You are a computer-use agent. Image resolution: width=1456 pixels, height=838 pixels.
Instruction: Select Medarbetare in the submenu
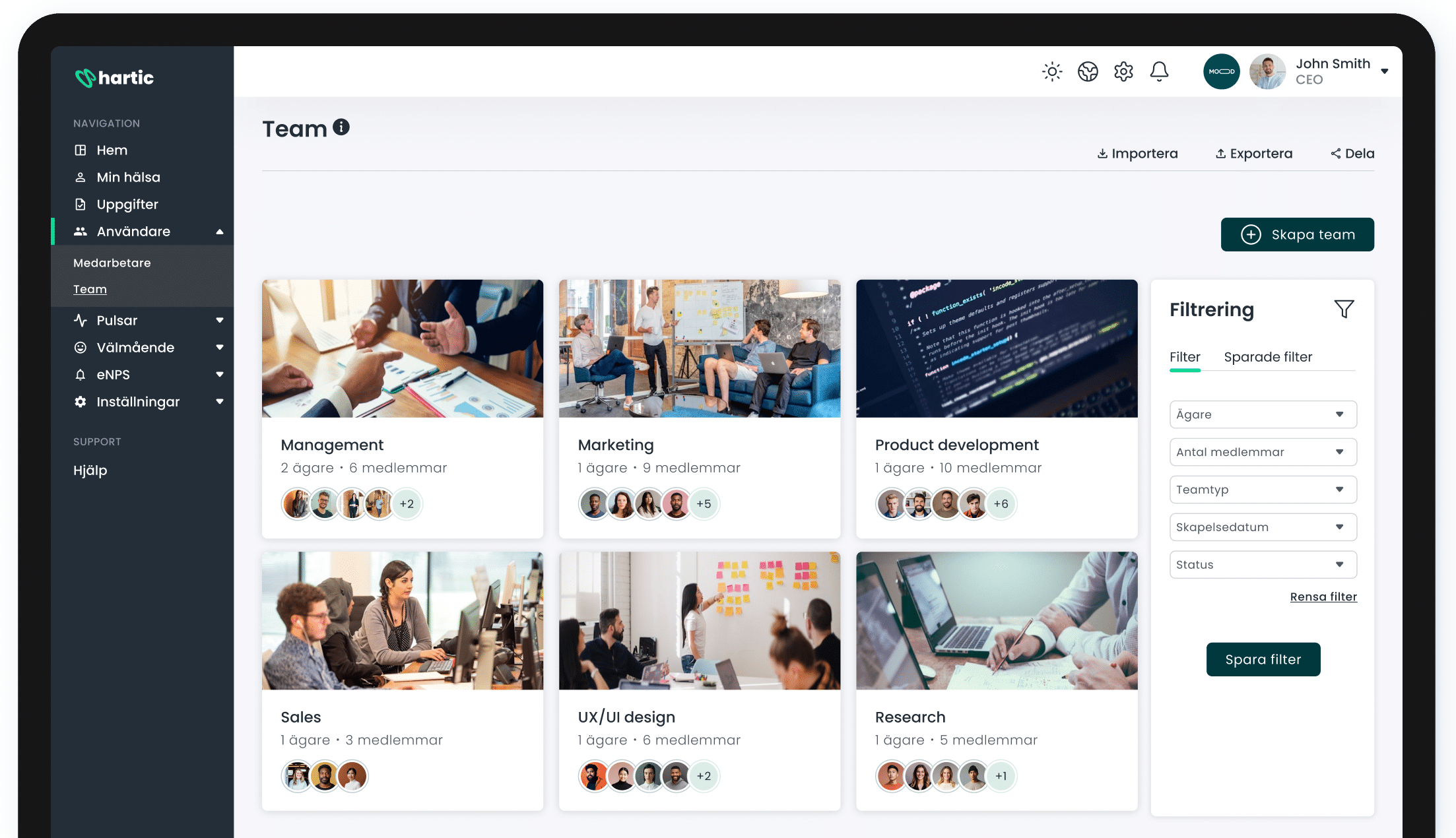tap(112, 263)
